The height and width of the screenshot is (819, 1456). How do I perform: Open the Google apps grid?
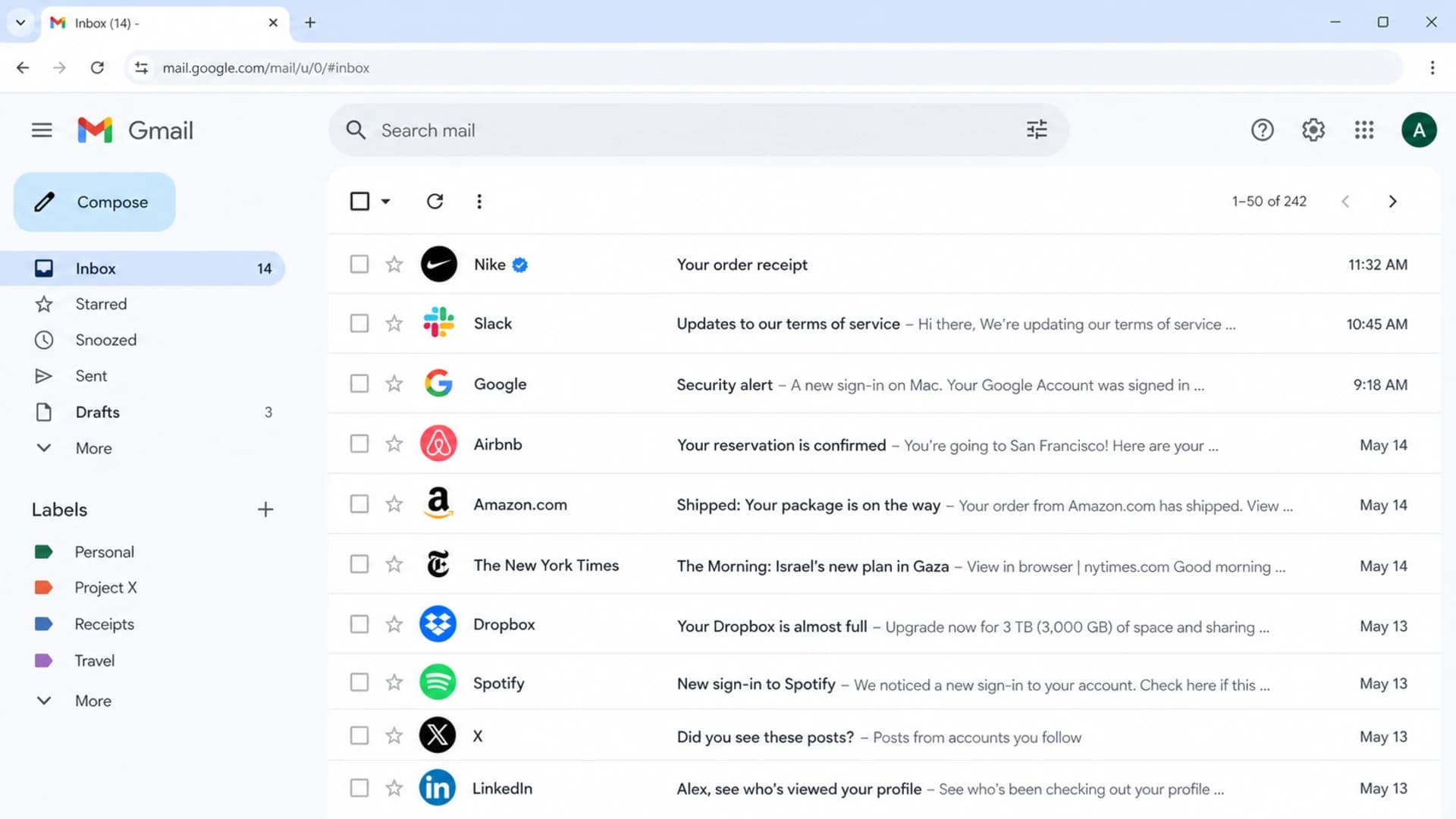tap(1364, 130)
